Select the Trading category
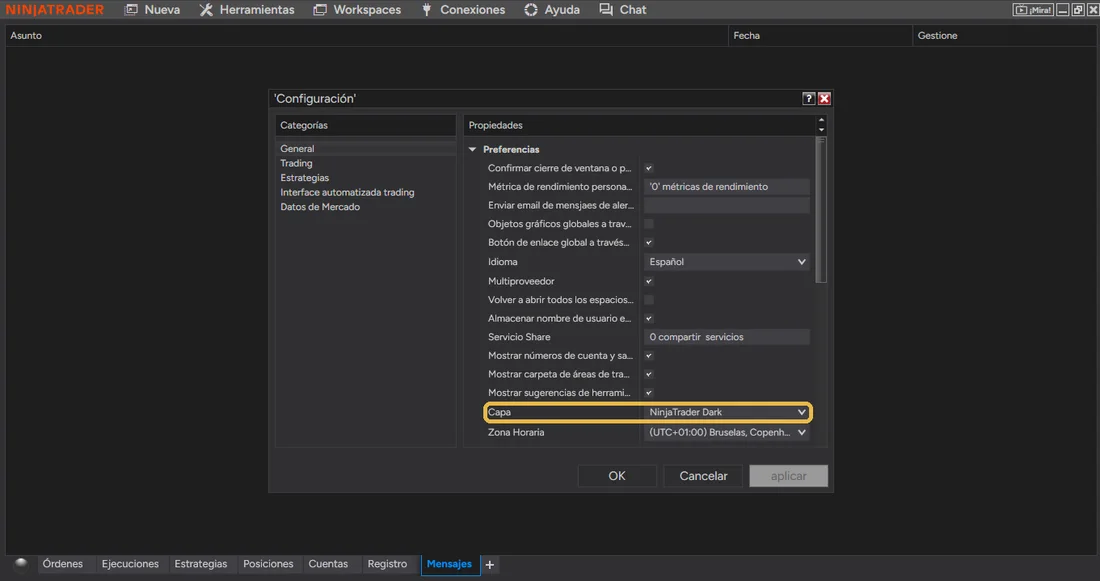Viewport: 1100px width, 581px height. pyautogui.click(x=296, y=163)
